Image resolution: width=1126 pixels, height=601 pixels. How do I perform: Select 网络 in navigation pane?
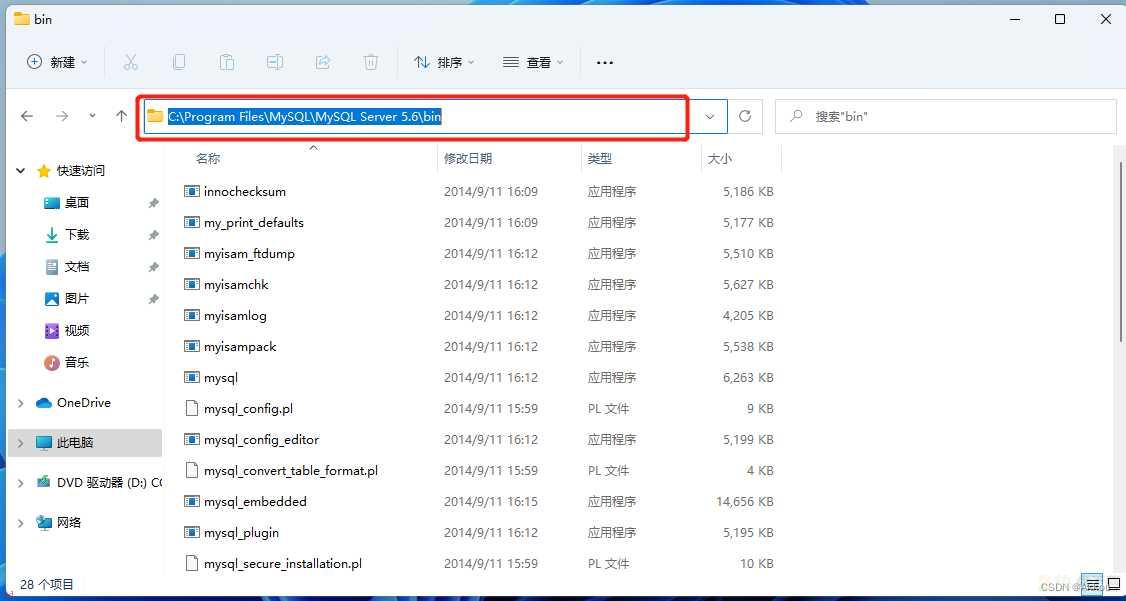68,523
